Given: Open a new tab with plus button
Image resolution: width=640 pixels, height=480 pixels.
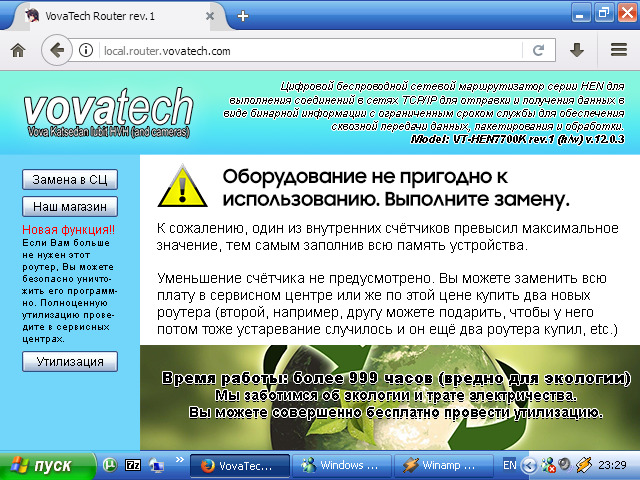Looking at the screenshot, I should click(x=243, y=16).
